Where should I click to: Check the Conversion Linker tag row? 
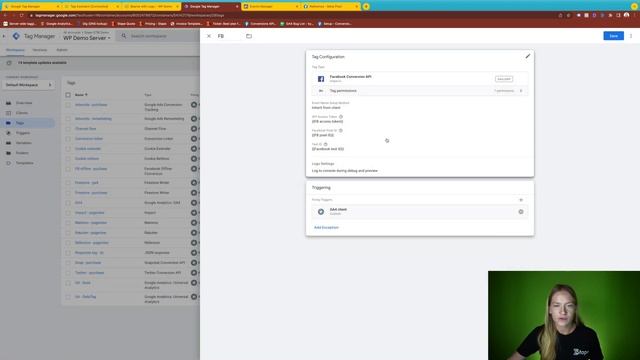(x=68, y=139)
